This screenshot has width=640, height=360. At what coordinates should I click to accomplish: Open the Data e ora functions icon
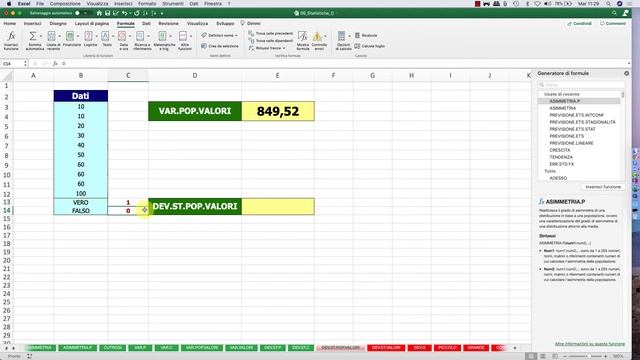[x=122, y=36]
